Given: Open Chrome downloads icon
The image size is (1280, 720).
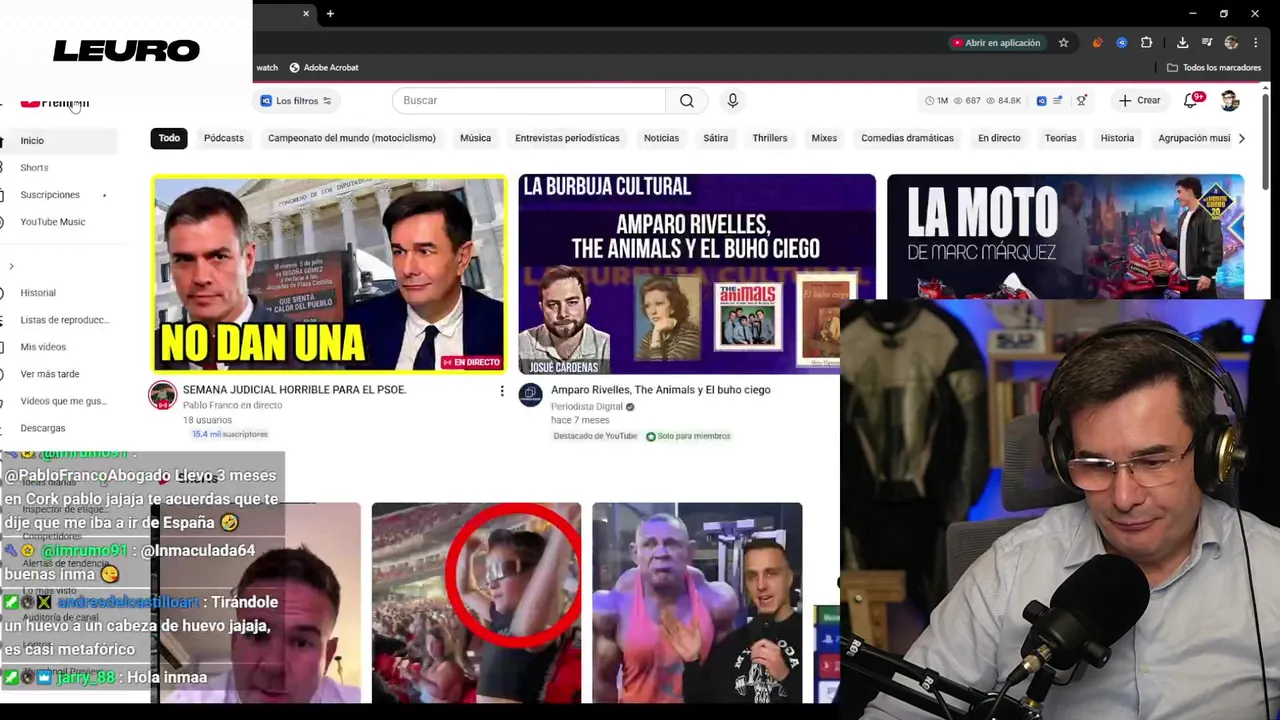Looking at the screenshot, I should 1182,43.
